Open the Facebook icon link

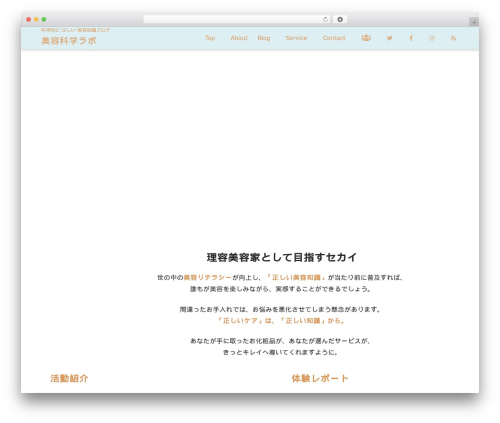coord(411,38)
